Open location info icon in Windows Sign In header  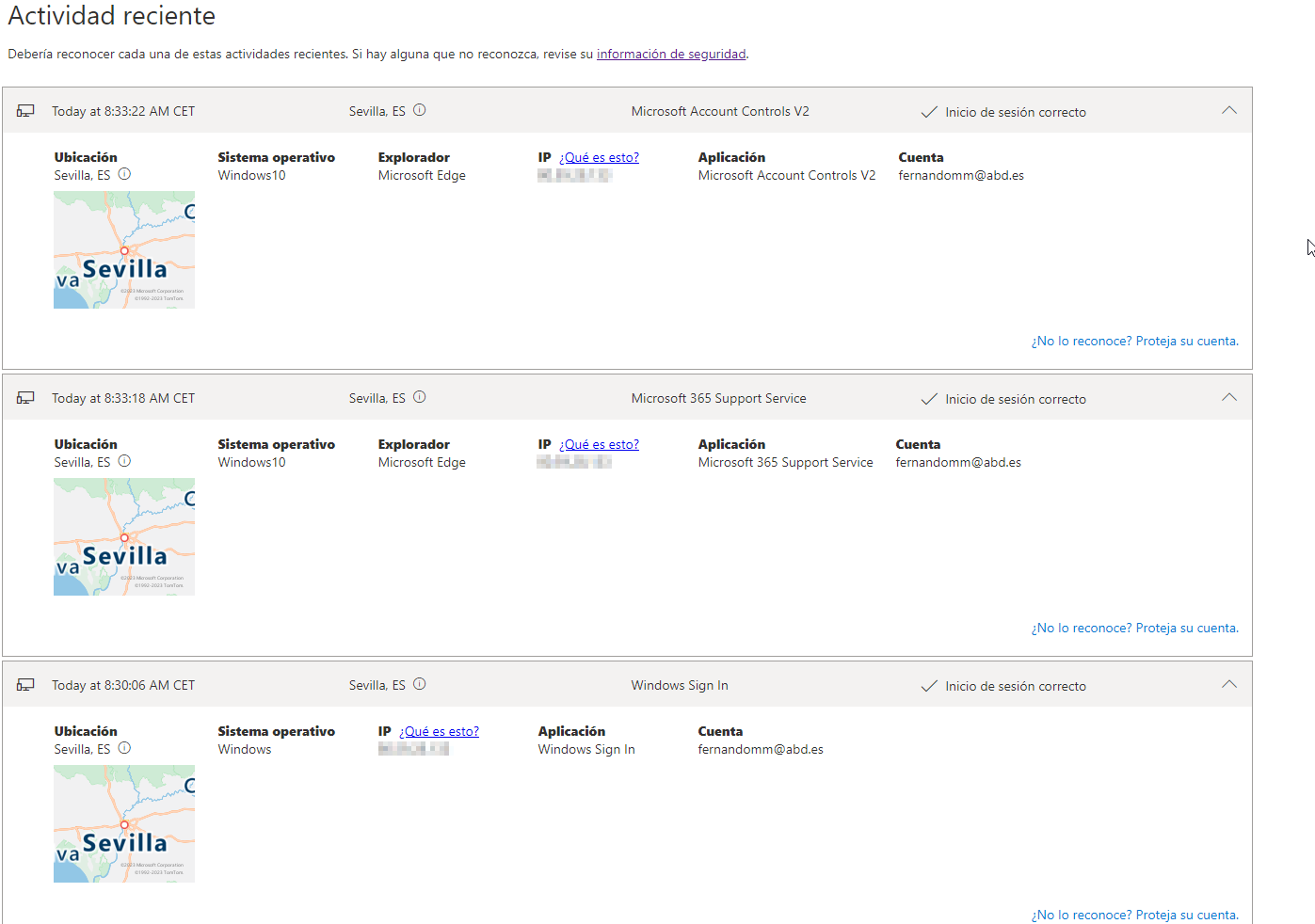point(420,684)
